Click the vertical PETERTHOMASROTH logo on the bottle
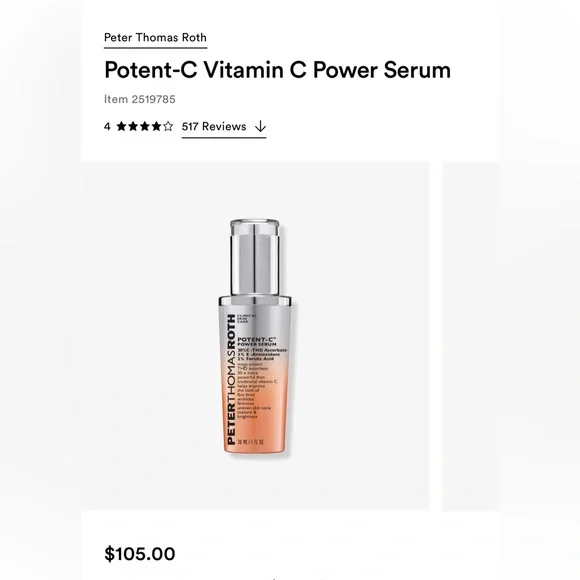This screenshot has height=580, width=580. click(230, 379)
